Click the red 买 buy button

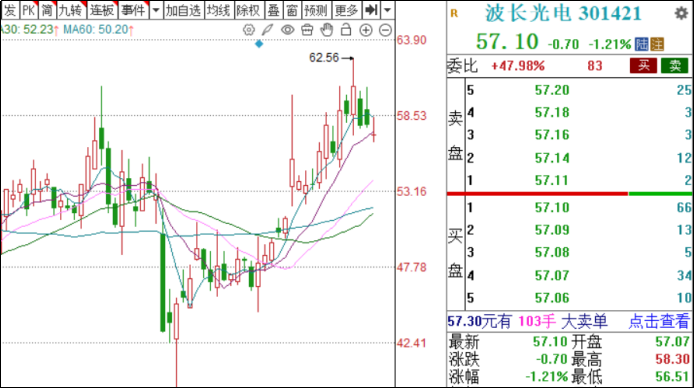(644, 66)
